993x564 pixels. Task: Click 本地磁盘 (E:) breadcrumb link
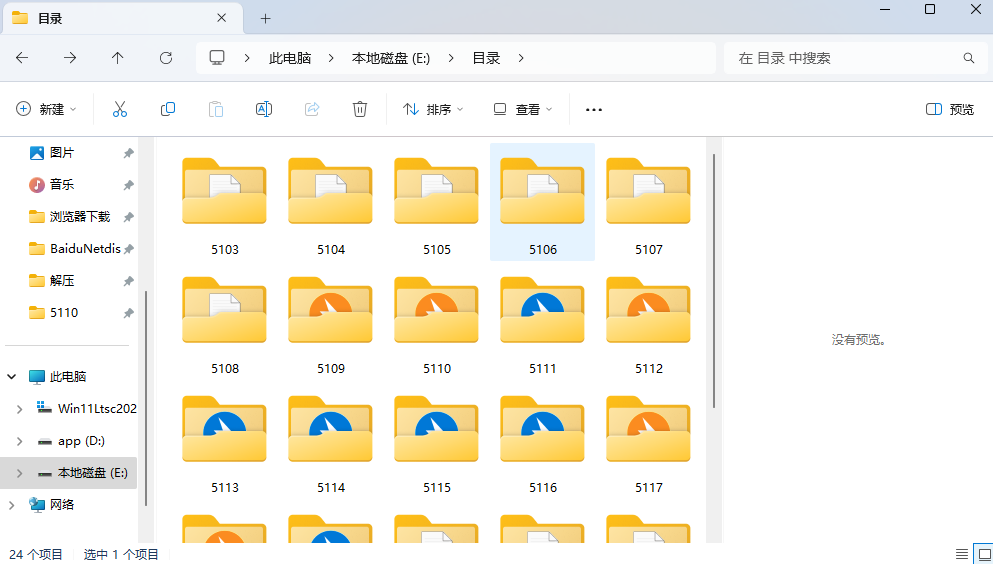coord(391,58)
